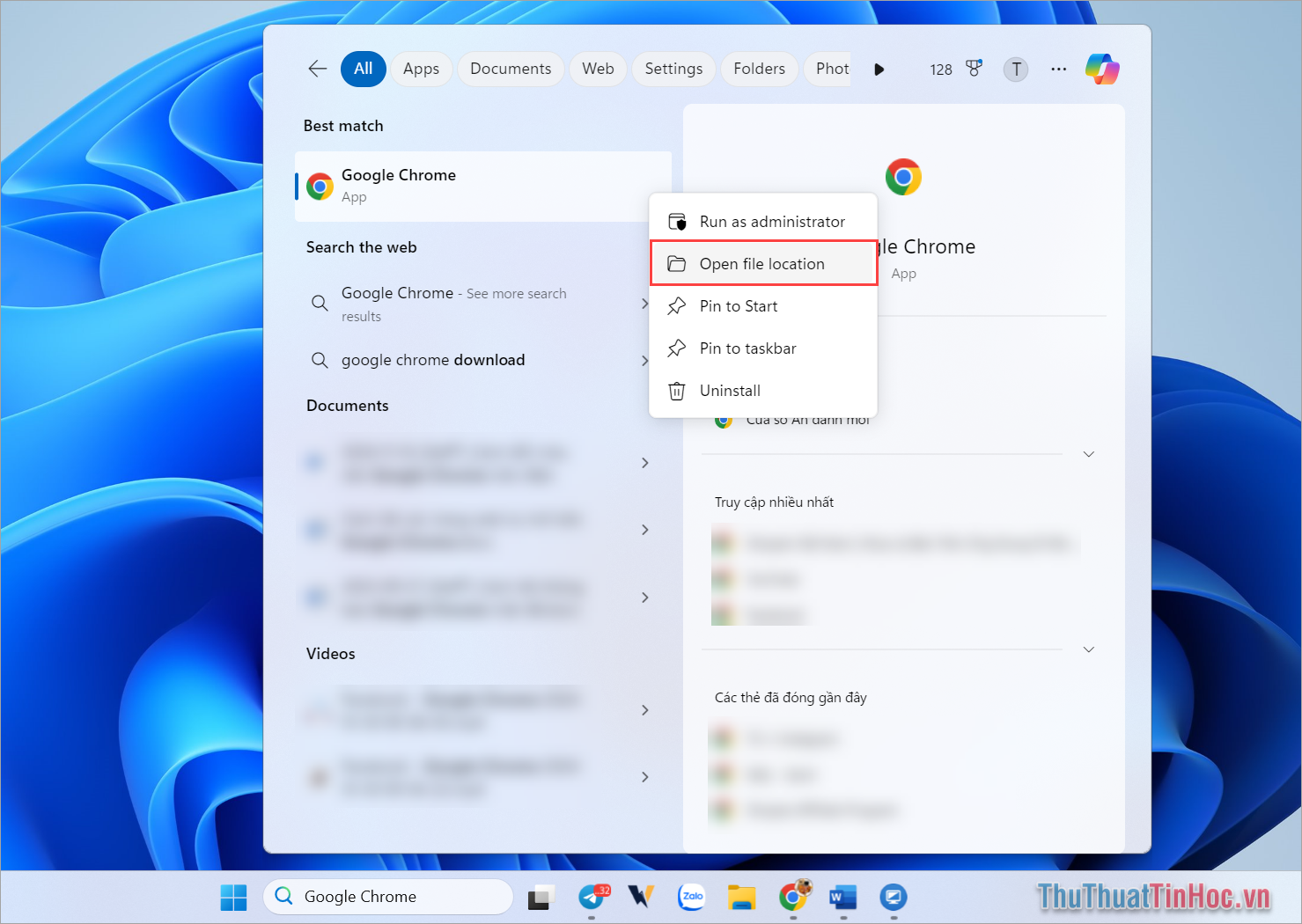Open Zalo from the taskbar

691,896
